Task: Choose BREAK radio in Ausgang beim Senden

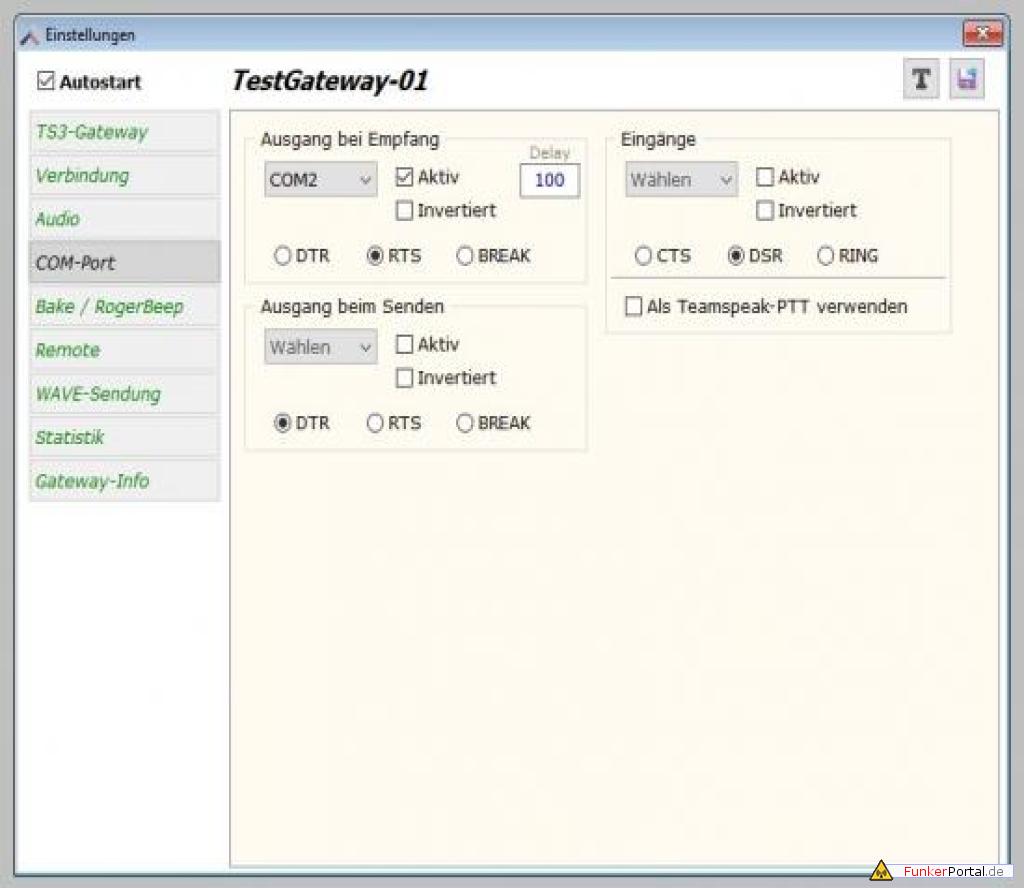Action: point(465,423)
